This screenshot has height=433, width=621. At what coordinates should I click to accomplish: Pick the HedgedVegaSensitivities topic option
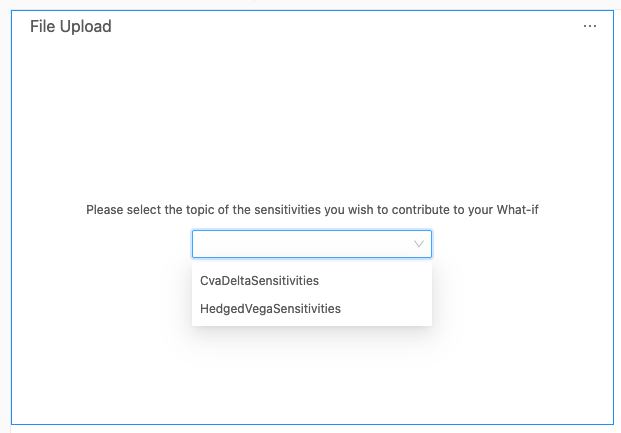(270, 309)
